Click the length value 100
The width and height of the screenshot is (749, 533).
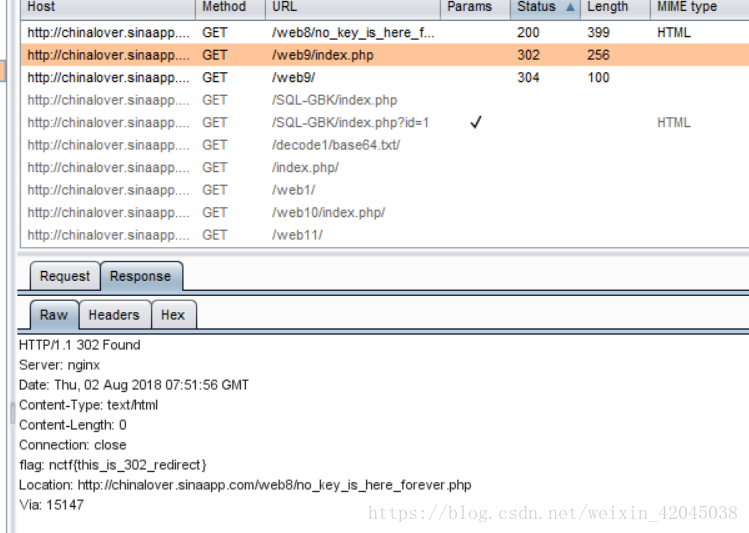pos(599,77)
